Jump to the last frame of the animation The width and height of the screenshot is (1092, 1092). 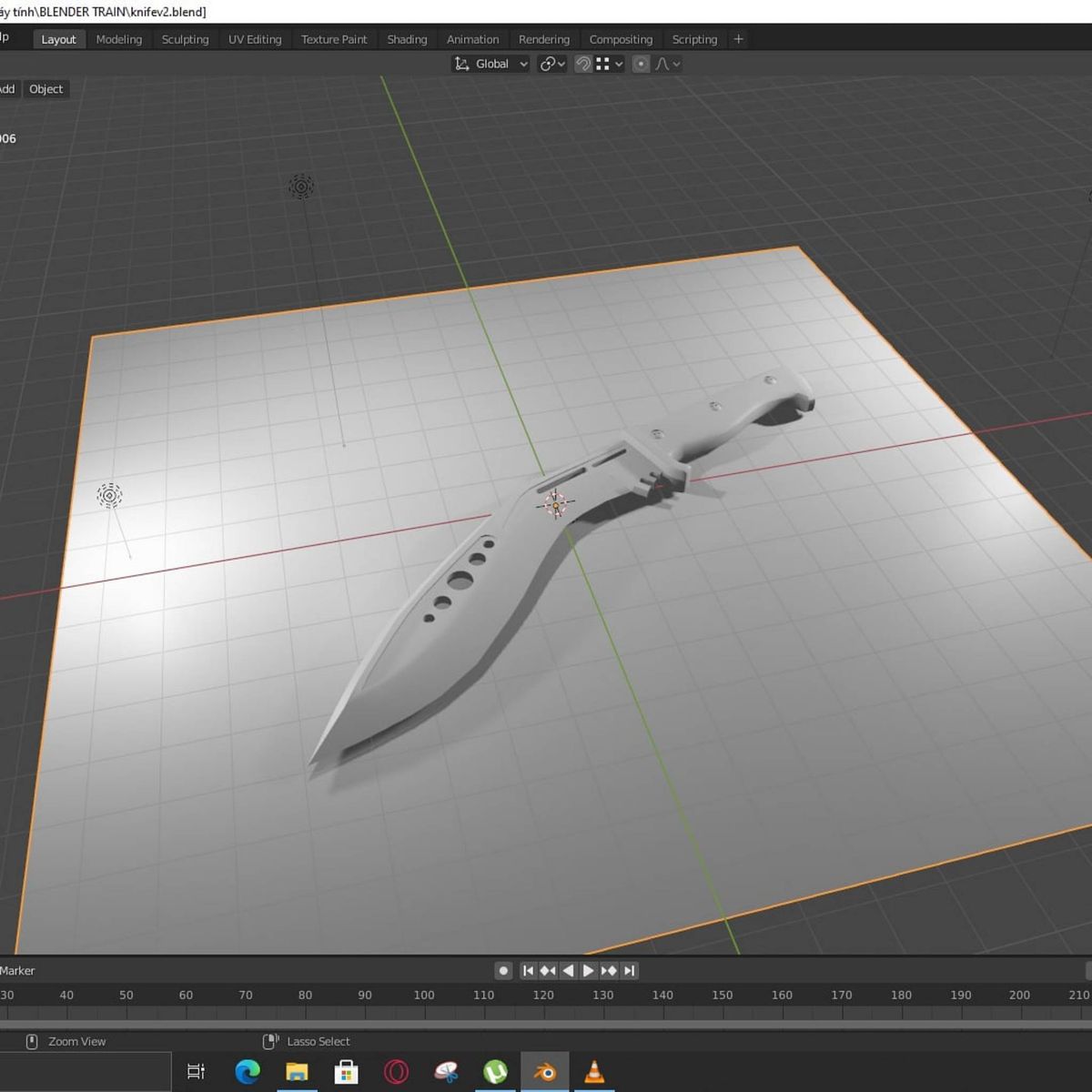pyautogui.click(x=629, y=971)
